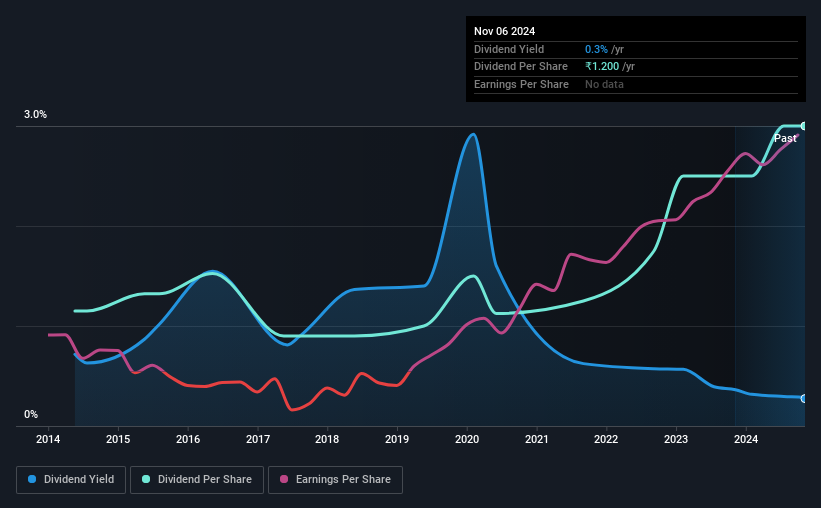
Task: Toggle the Dividend Yield legend button
Action: click(x=71, y=480)
